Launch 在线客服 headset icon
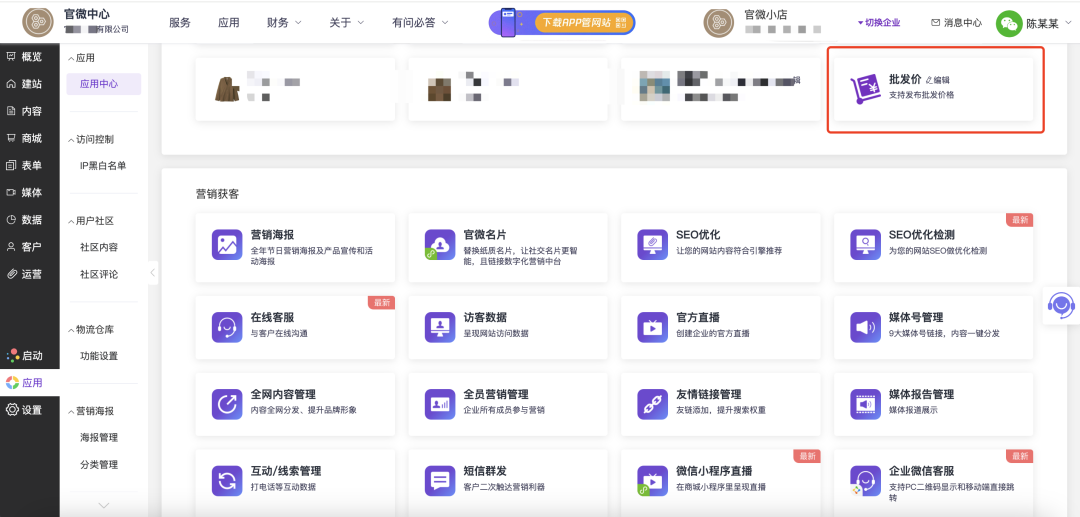1080x517 pixels. point(227,327)
